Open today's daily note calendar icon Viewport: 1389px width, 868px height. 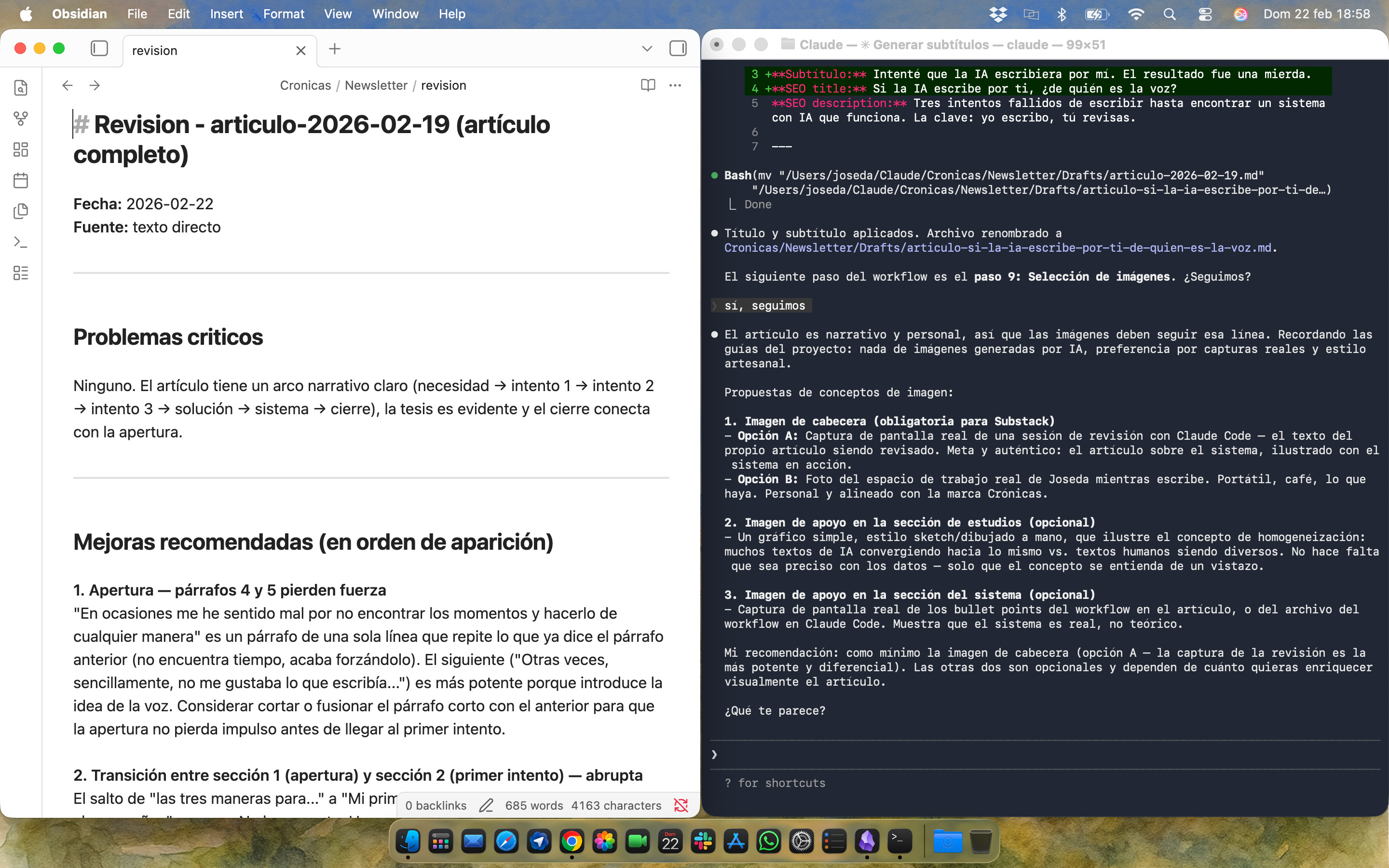(21, 181)
